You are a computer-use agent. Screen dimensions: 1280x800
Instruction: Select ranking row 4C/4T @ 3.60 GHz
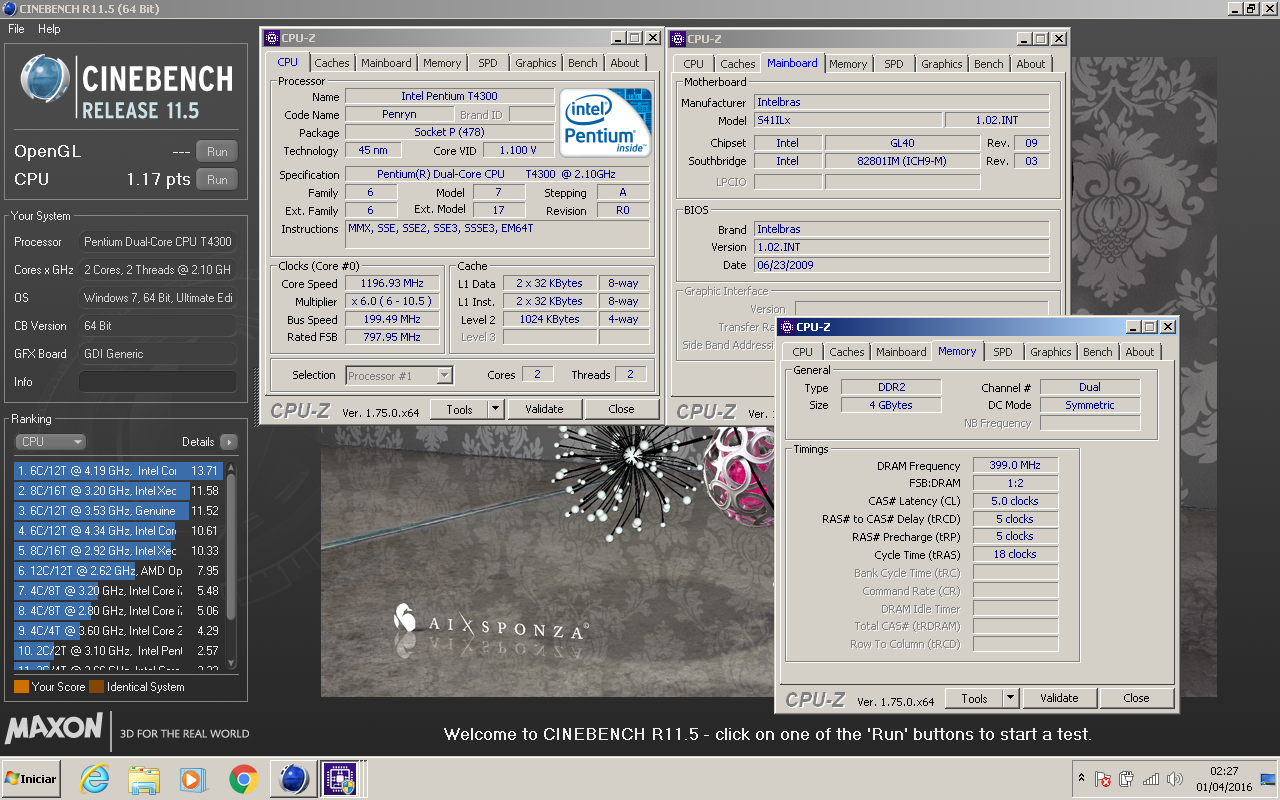118,630
